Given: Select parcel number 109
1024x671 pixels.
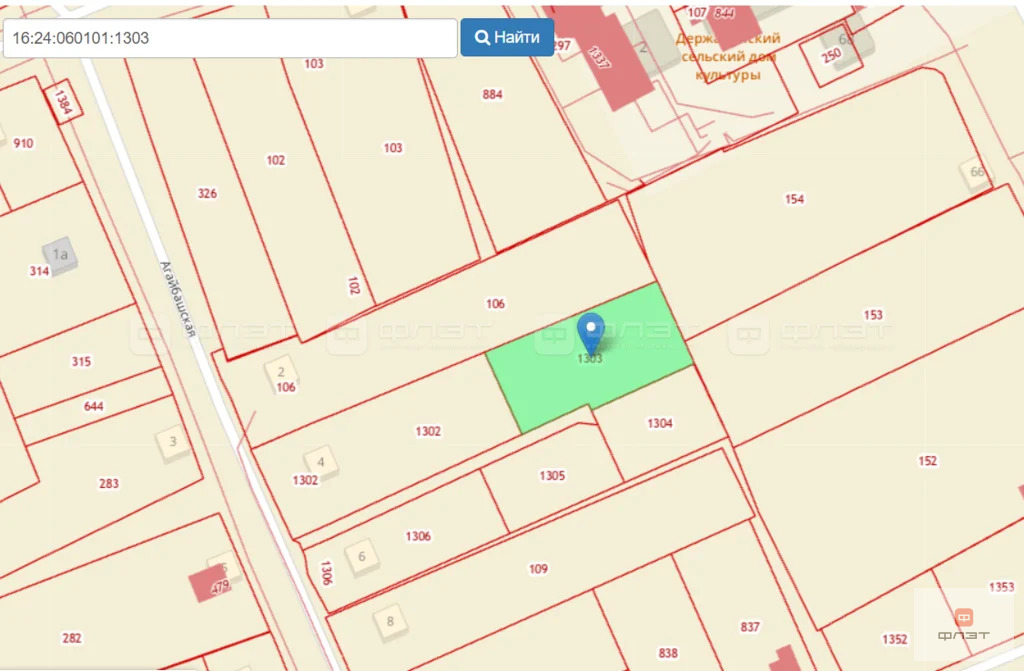Looking at the screenshot, I should tap(538, 569).
